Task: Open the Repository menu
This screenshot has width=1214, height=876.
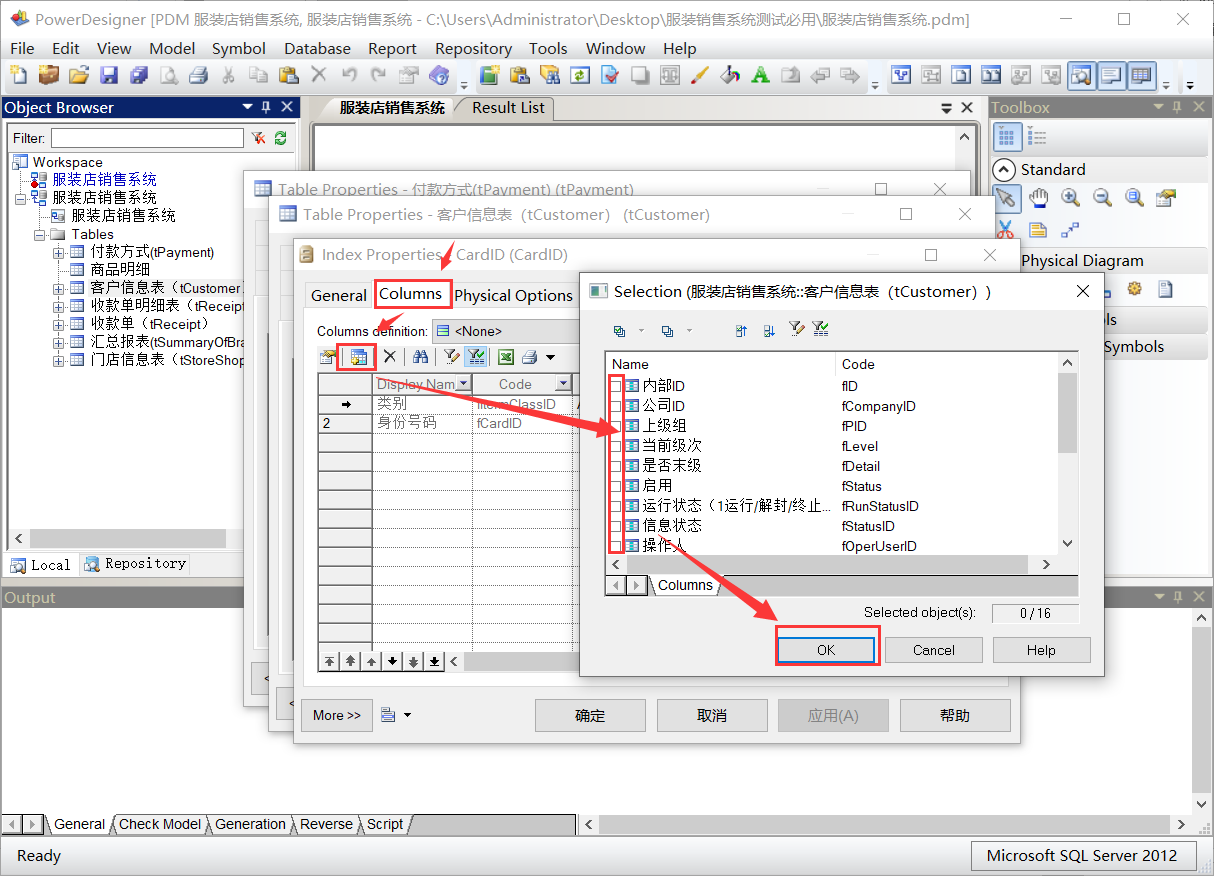Action: point(473,48)
